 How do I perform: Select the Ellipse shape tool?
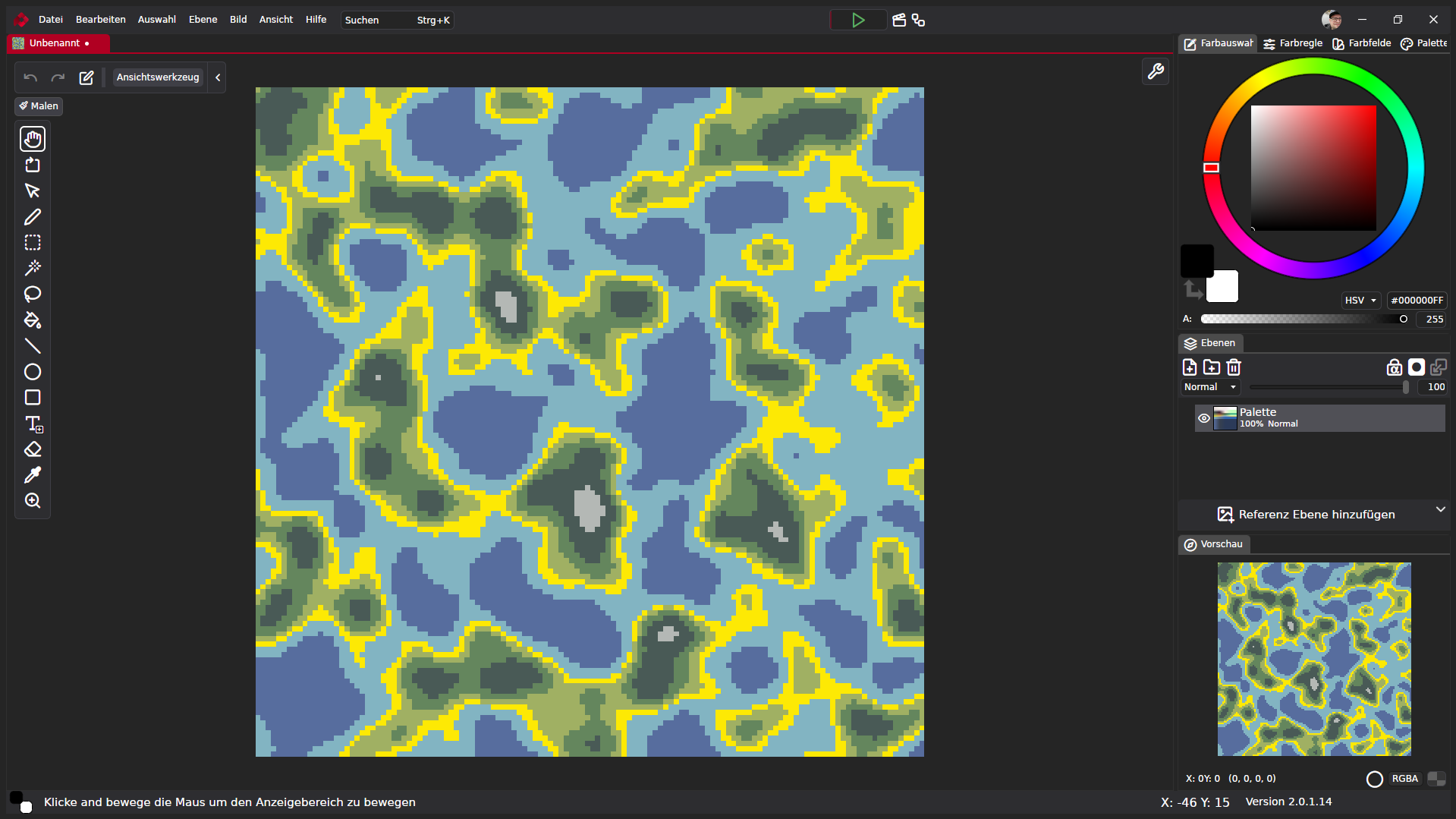(32, 372)
